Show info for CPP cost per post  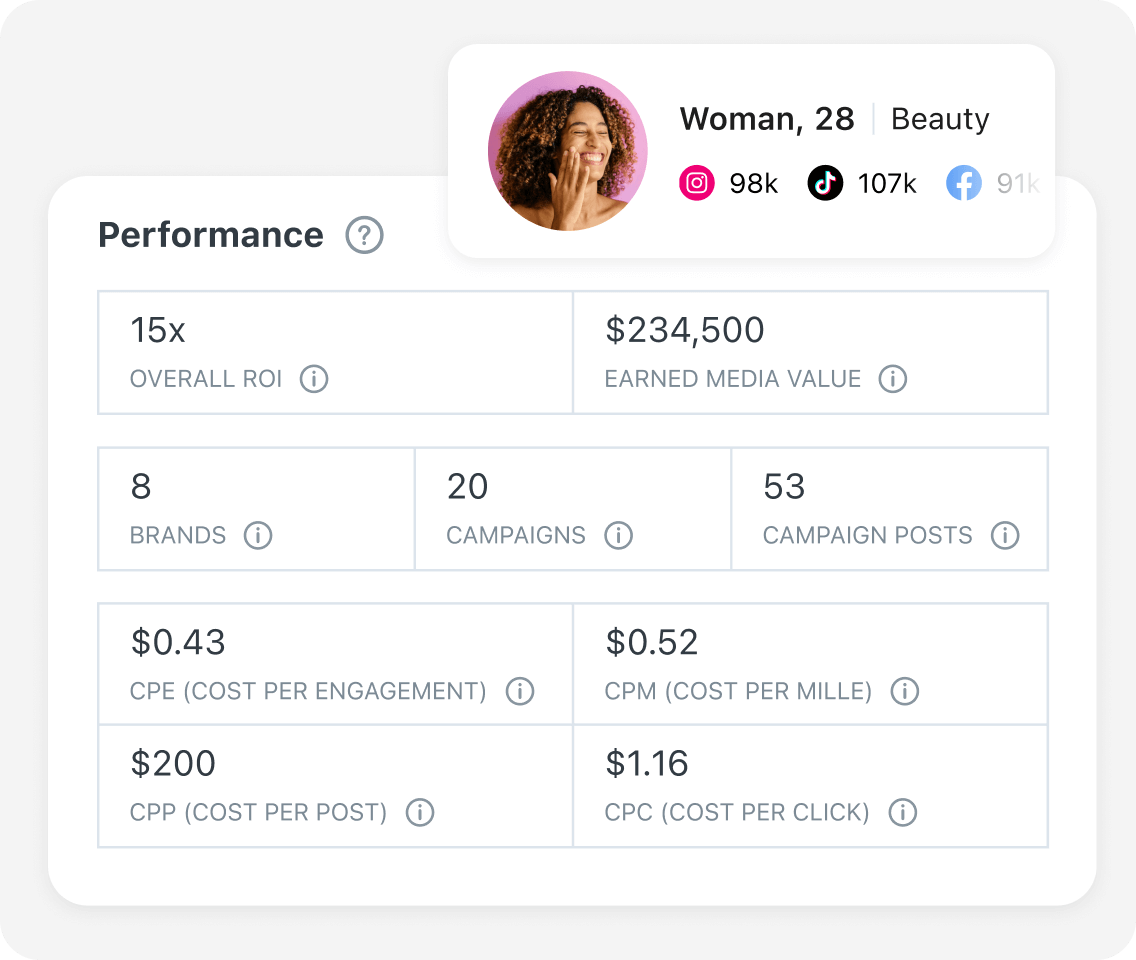(x=420, y=813)
